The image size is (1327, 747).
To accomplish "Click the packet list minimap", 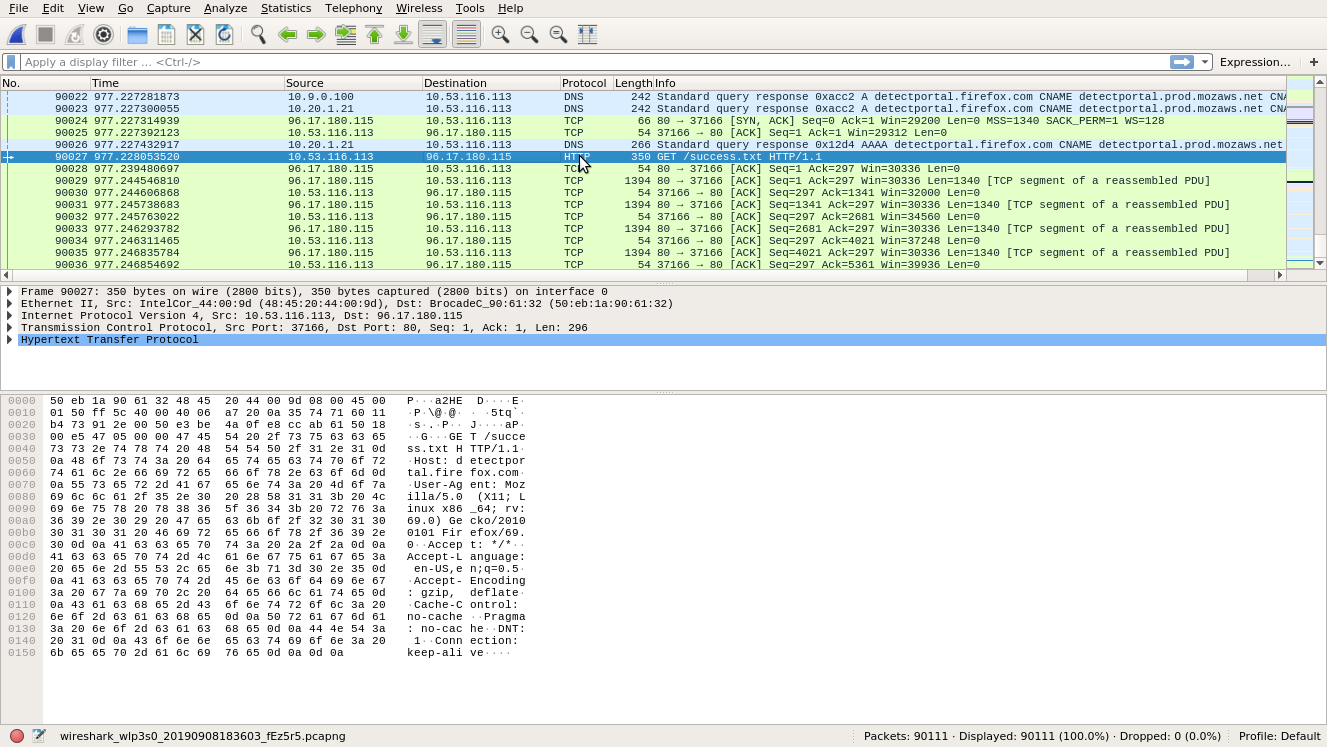I will tap(1299, 172).
